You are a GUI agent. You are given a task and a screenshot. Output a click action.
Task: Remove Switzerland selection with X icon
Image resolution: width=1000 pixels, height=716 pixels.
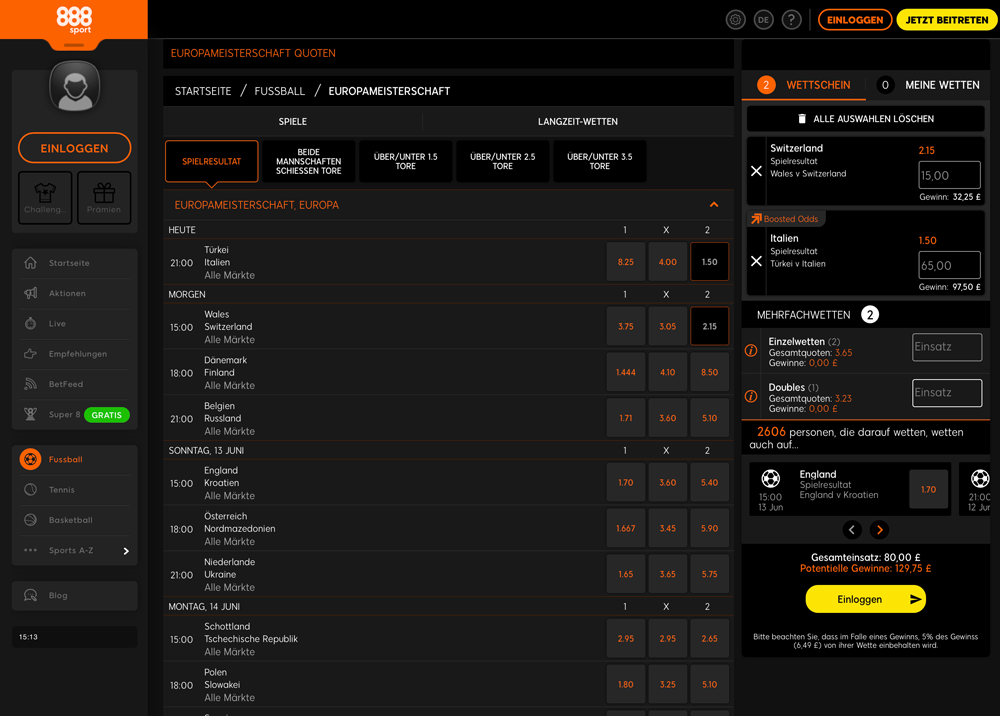click(756, 171)
